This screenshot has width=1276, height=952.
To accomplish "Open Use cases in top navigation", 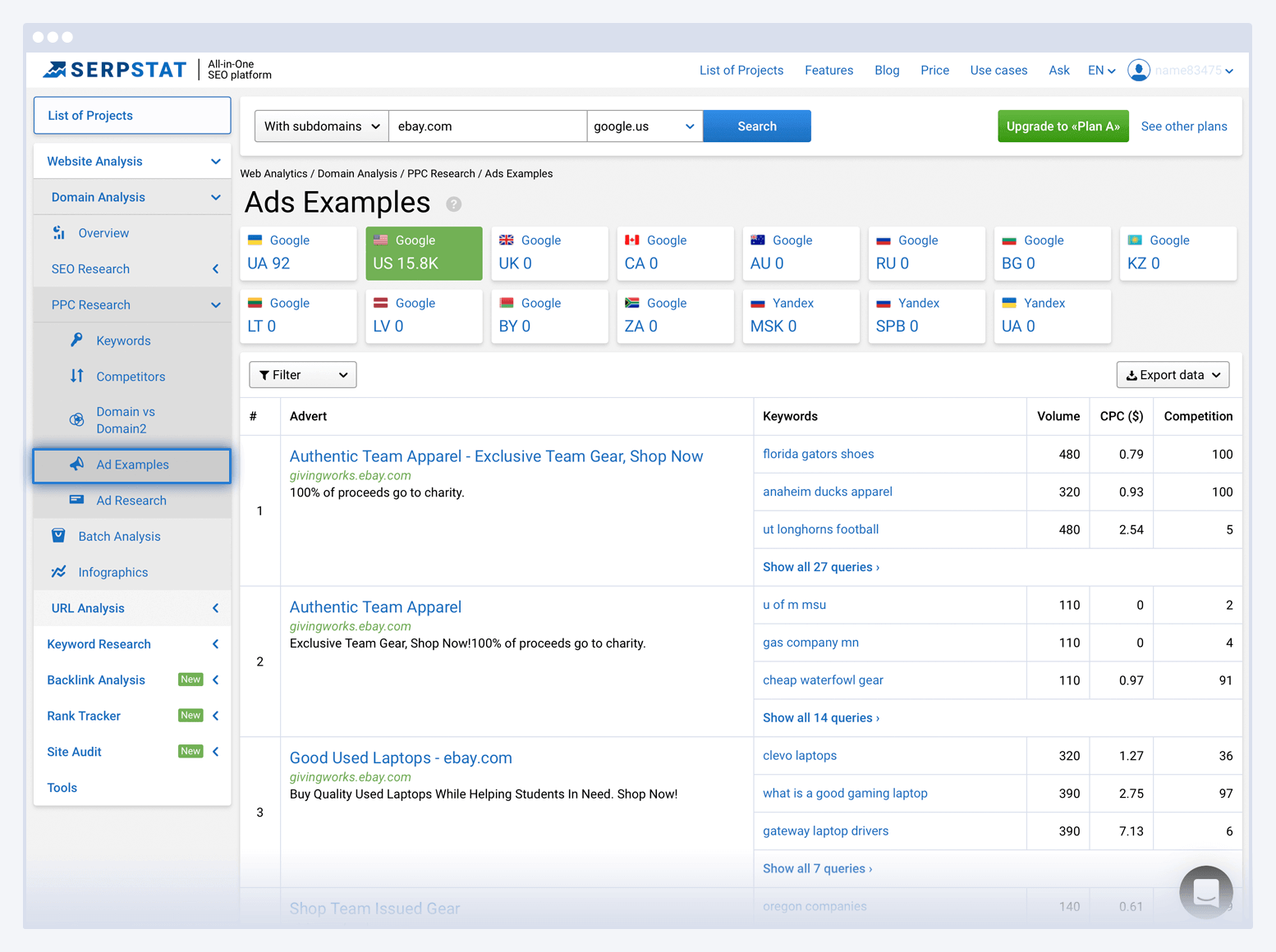I will coord(998,71).
